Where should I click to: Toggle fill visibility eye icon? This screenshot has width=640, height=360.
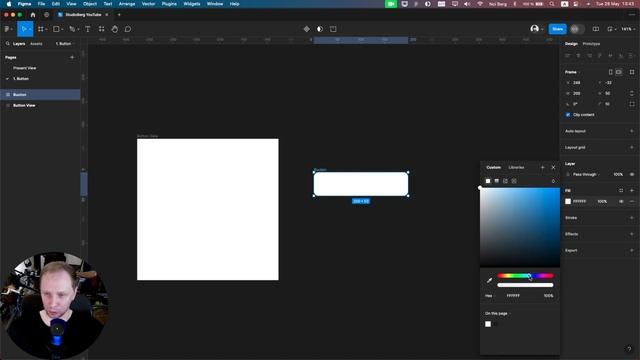[621, 202]
